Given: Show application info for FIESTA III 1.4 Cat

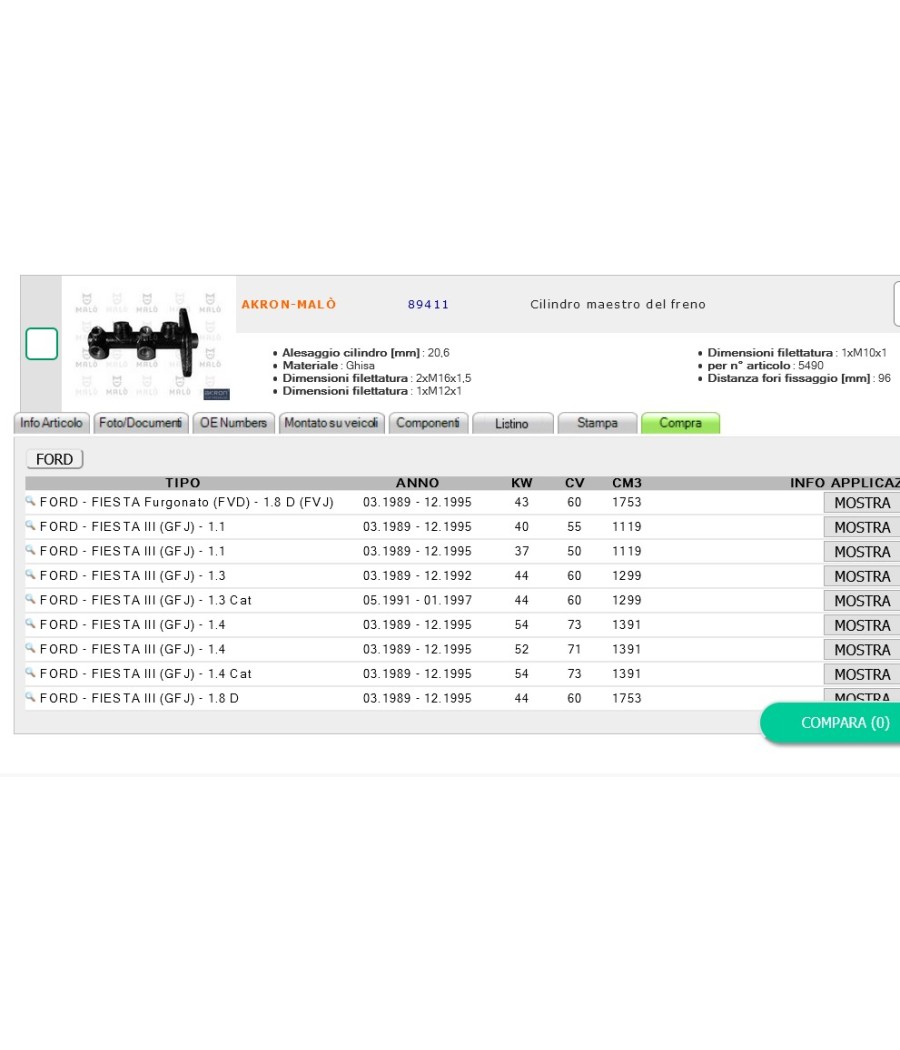Looking at the screenshot, I should (x=862, y=674).
